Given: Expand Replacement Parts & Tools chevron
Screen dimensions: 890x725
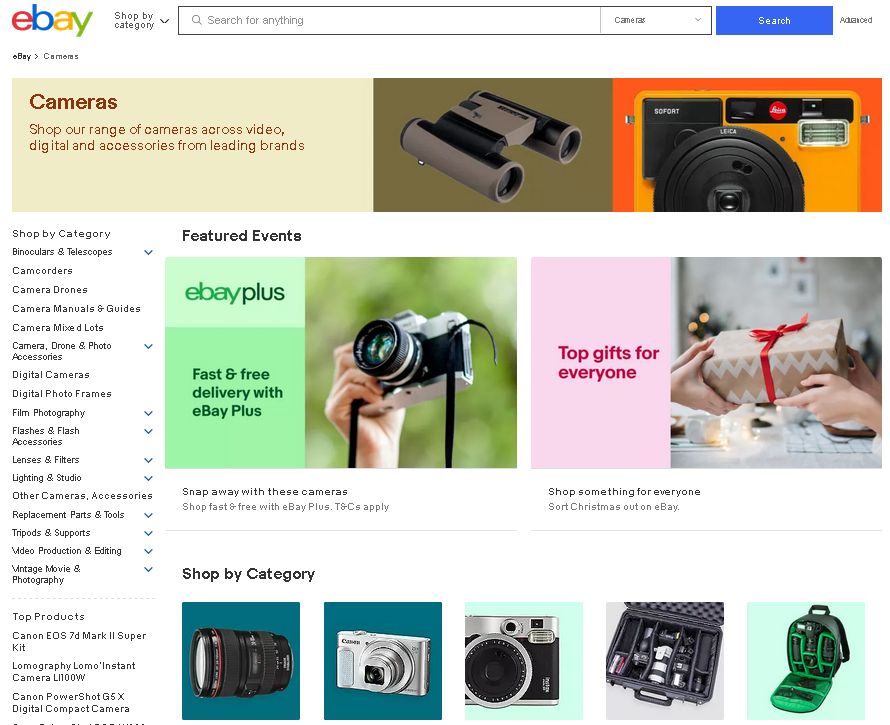Looking at the screenshot, I should click(x=148, y=516).
